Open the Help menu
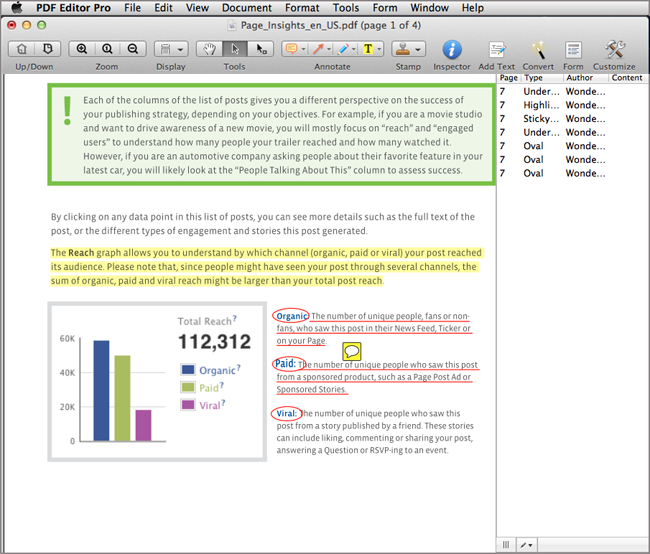The height and width of the screenshot is (554, 650). (473, 7)
